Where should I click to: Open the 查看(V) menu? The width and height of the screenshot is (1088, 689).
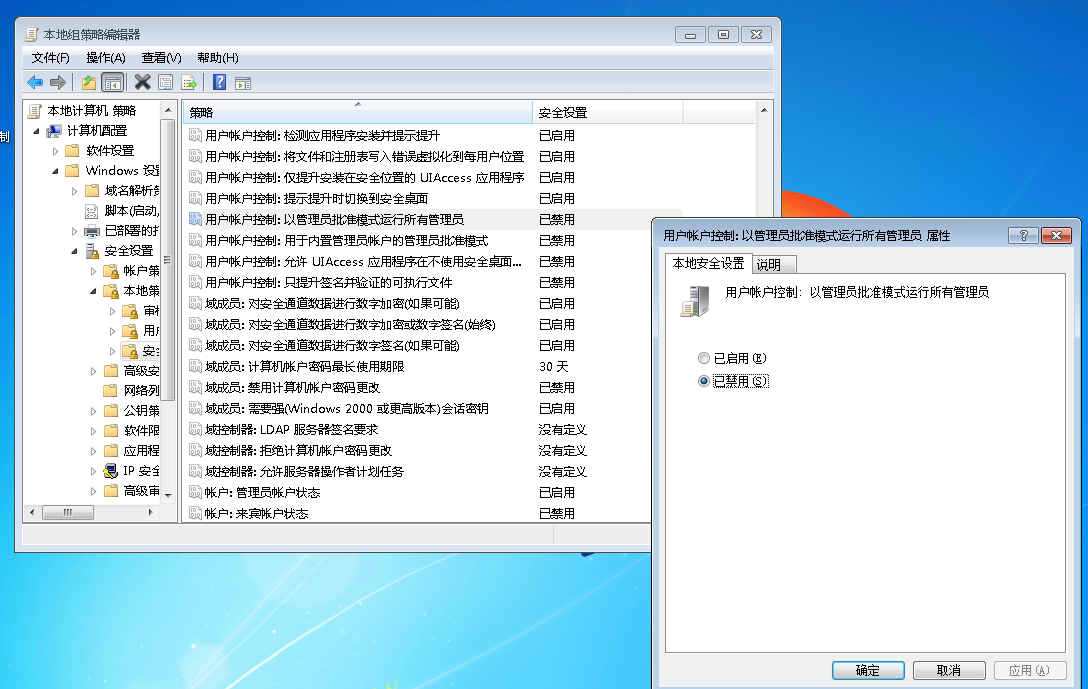click(161, 58)
